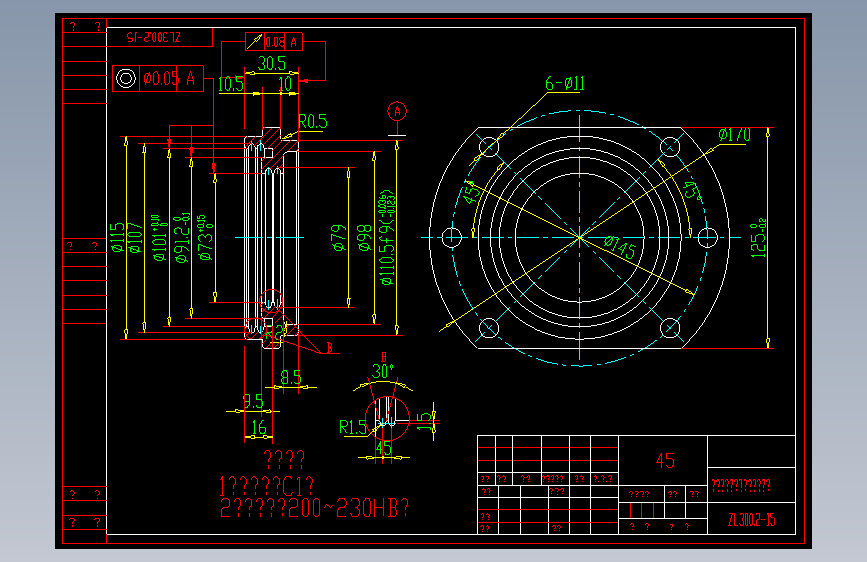Select the 9.5 dimension text
This screenshot has height=562, width=867.
click(253, 401)
